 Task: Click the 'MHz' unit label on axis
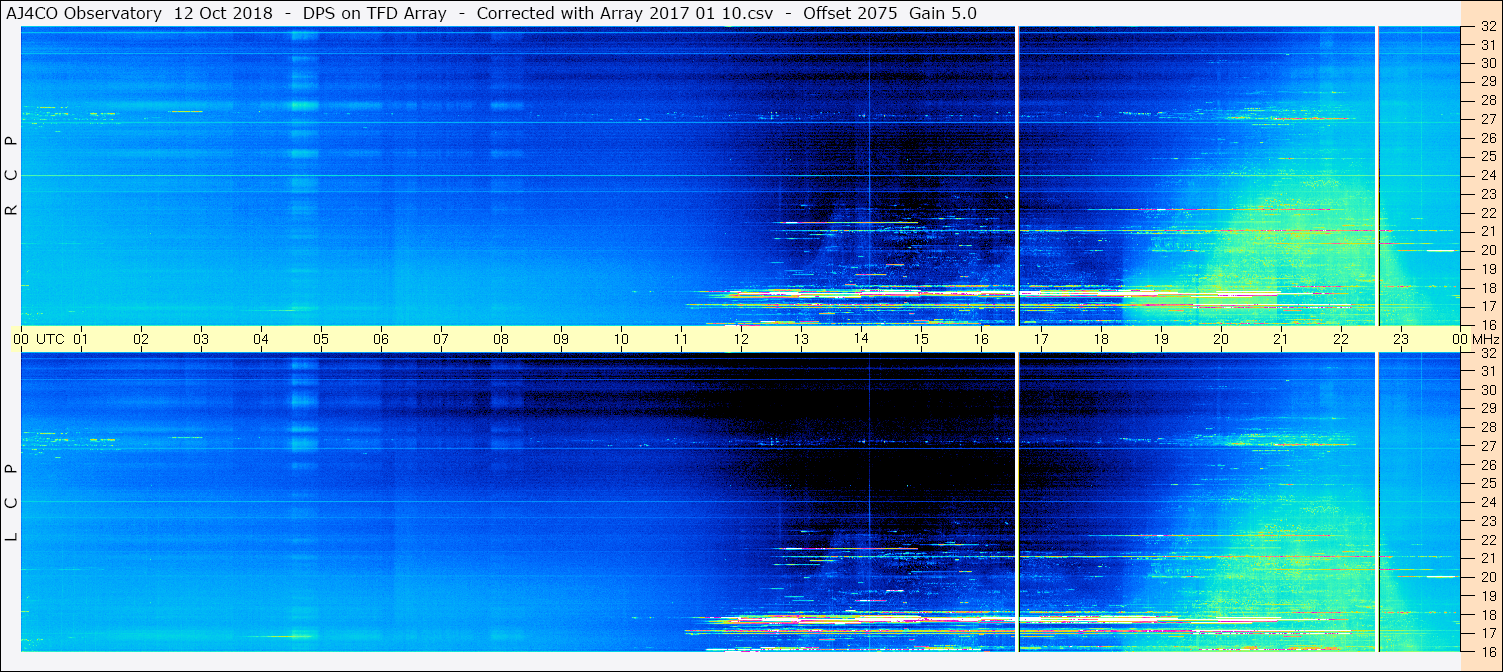(1485, 339)
